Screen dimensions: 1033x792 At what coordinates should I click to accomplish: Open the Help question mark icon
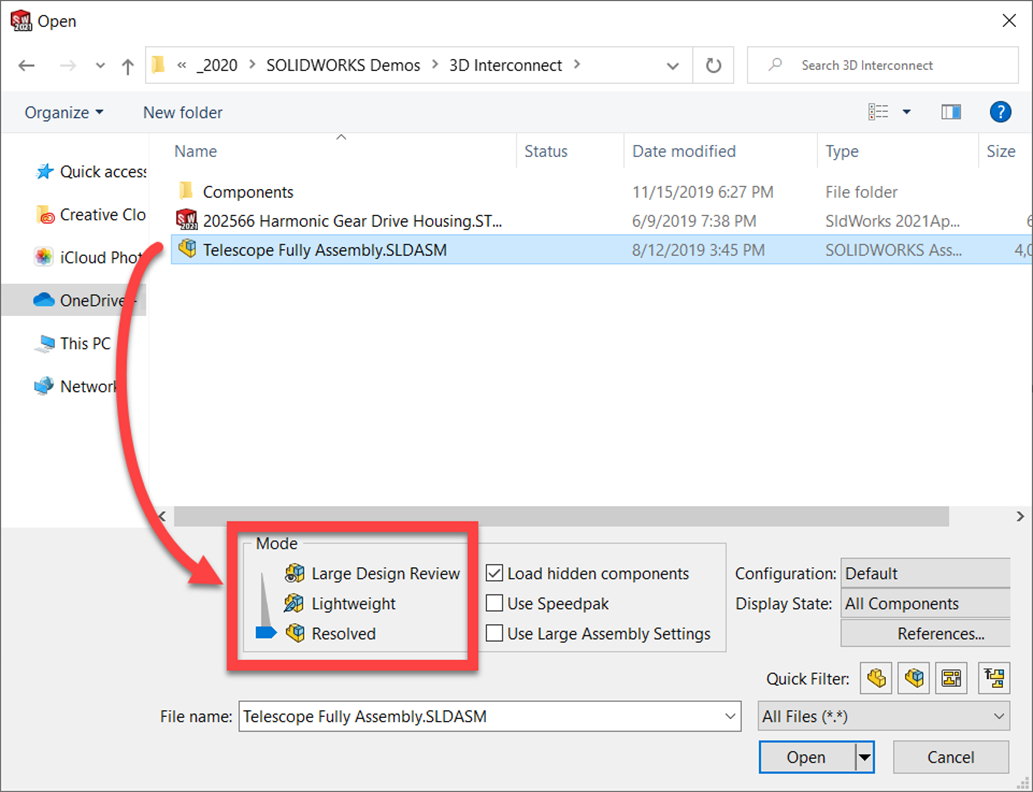point(1000,112)
